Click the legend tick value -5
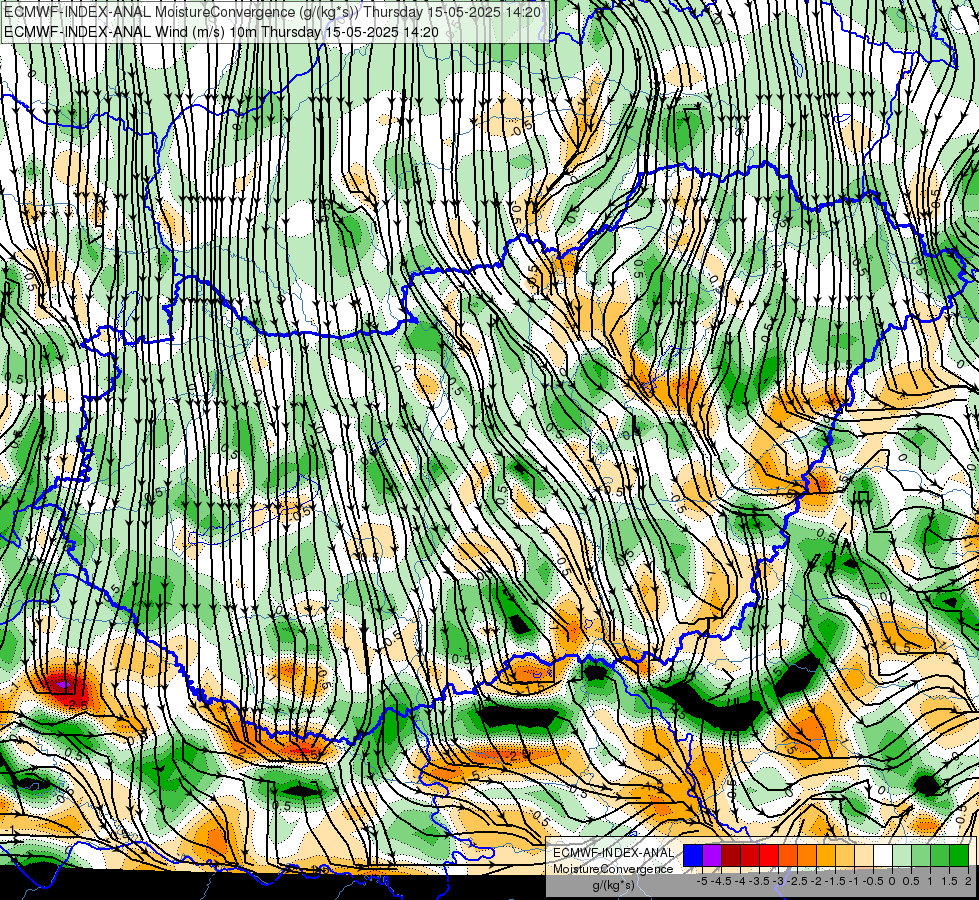This screenshot has width=979, height=900. click(702, 881)
